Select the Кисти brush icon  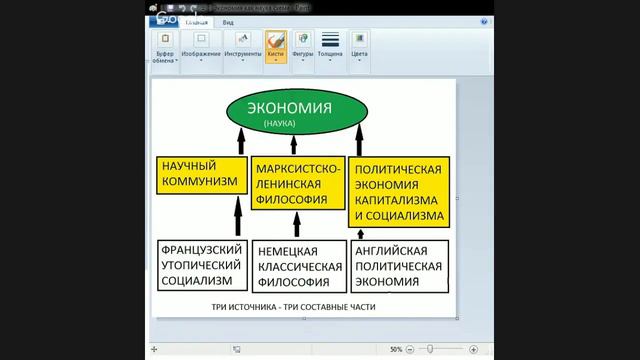276,40
